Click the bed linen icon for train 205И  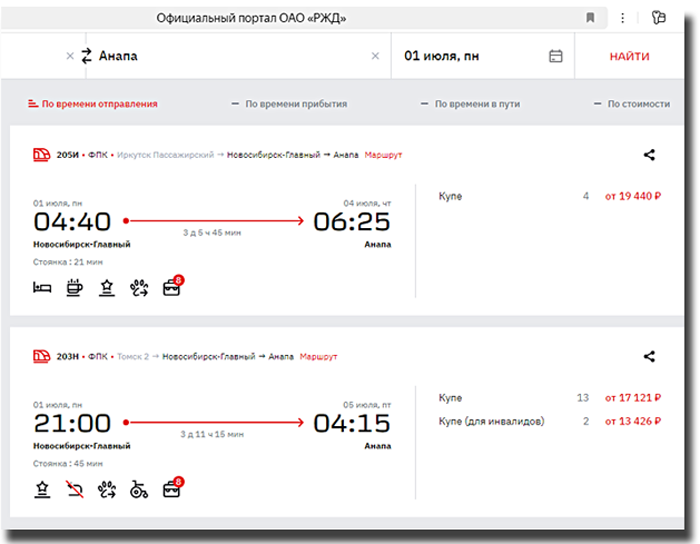pyautogui.click(x=42, y=288)
